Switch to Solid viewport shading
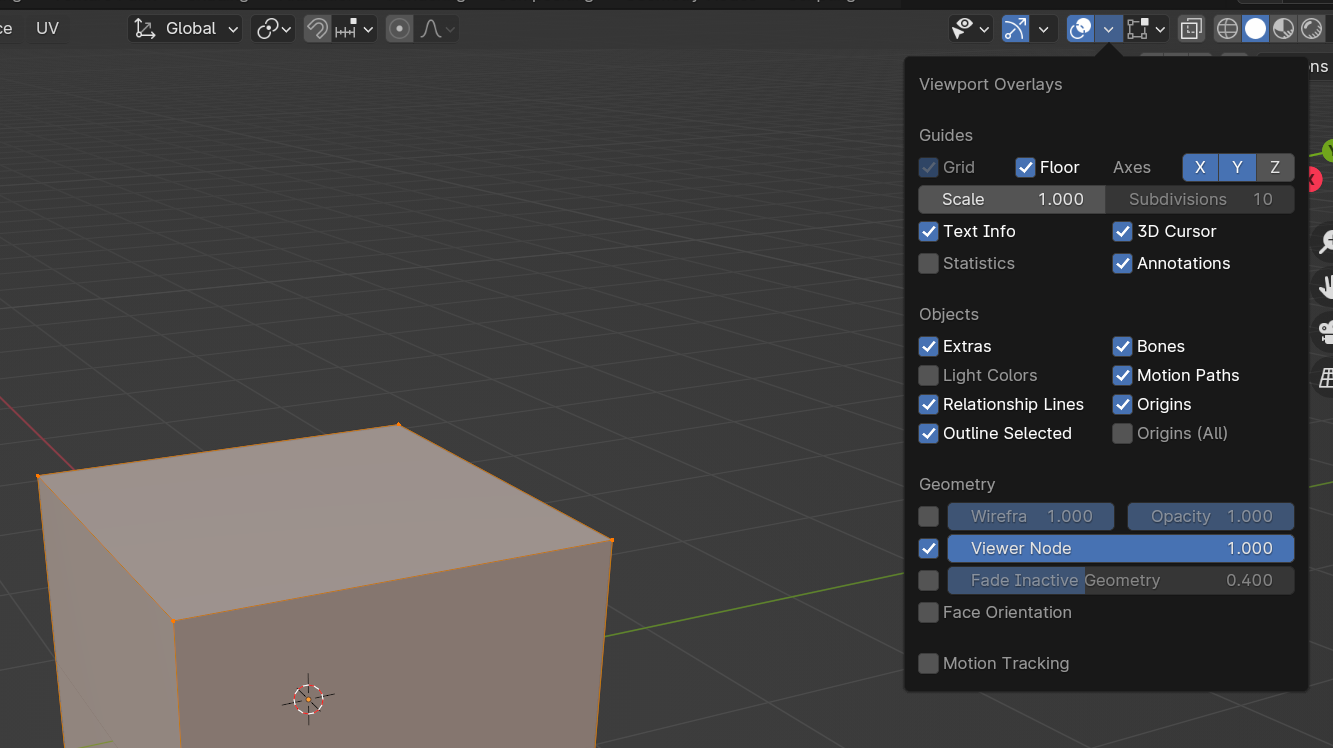Image resolution: width=1333 pixels, height=748 pixels. point(1255,29)
